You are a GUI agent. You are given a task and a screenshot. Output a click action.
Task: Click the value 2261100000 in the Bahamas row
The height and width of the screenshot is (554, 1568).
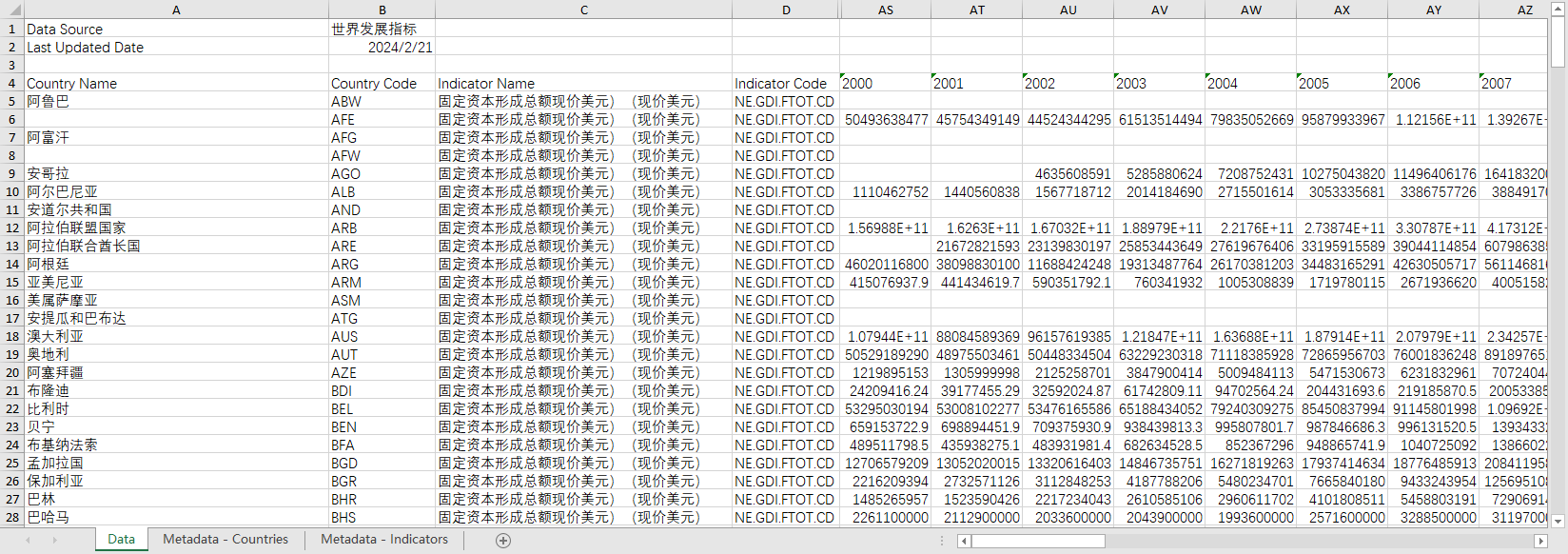point(885,517)
